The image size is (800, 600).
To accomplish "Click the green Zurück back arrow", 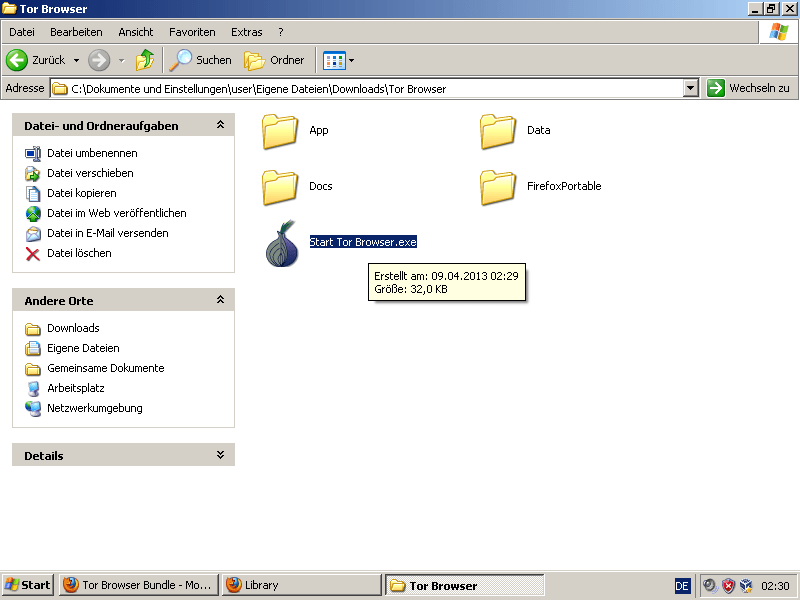I will (x=17, y=60).
